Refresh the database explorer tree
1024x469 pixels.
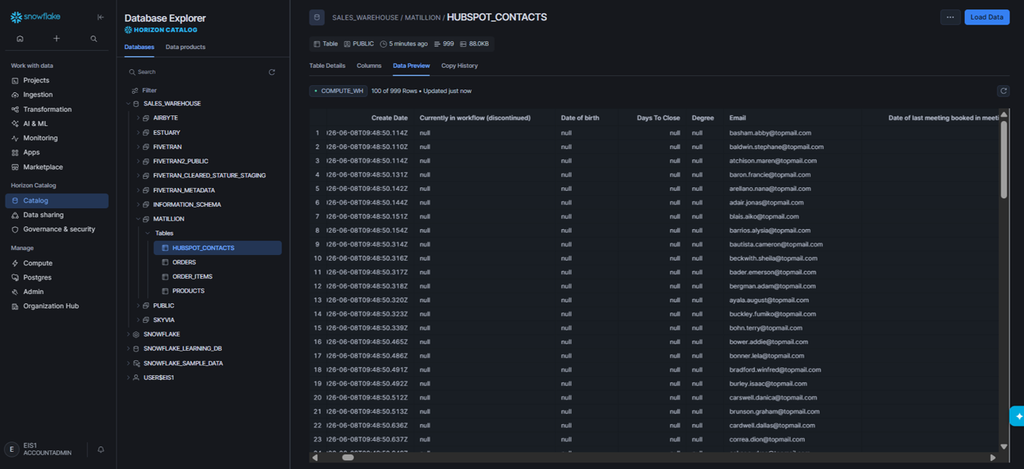(x=272, y=72)
